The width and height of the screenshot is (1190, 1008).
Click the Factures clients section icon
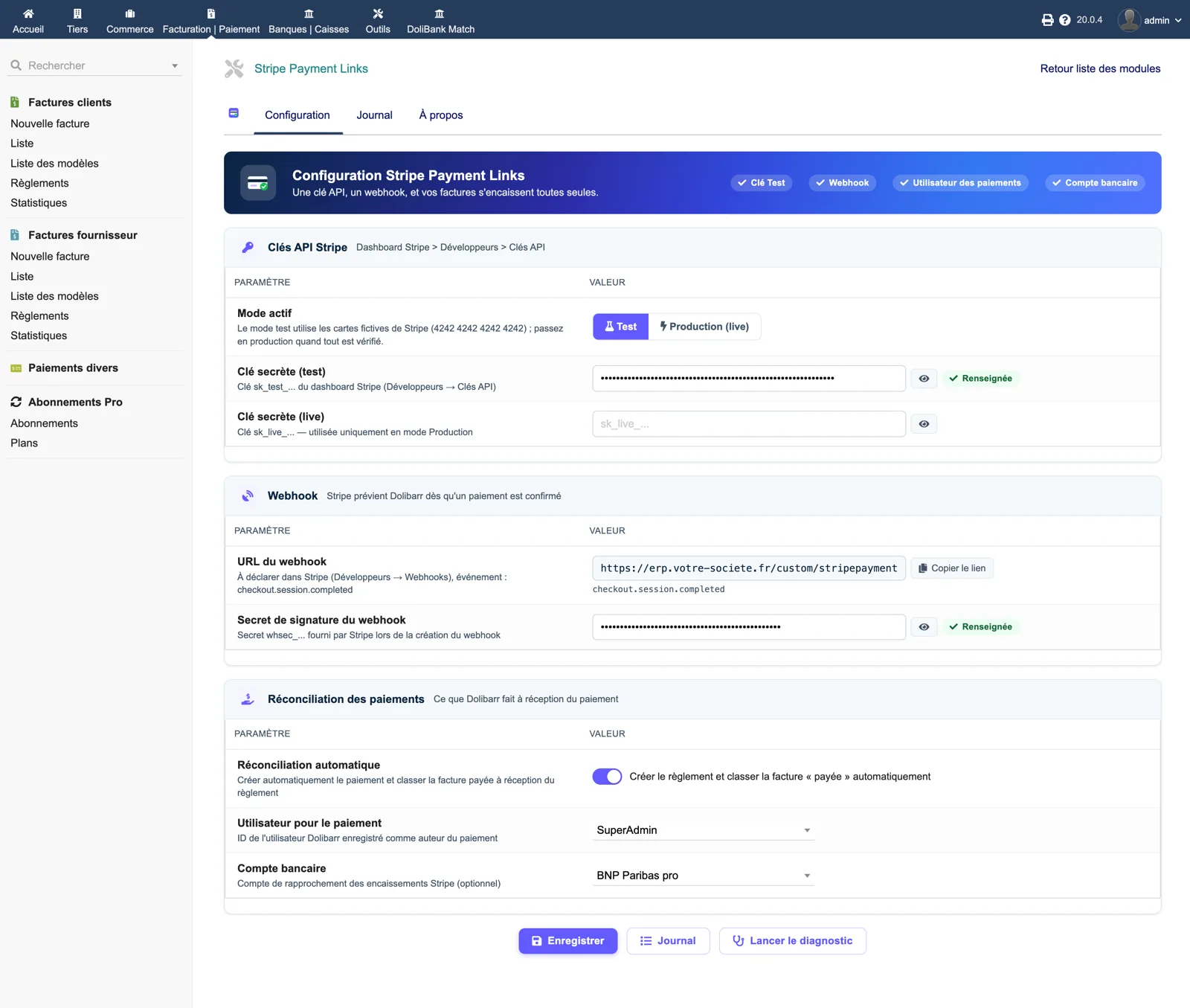(x=15, y=102)
